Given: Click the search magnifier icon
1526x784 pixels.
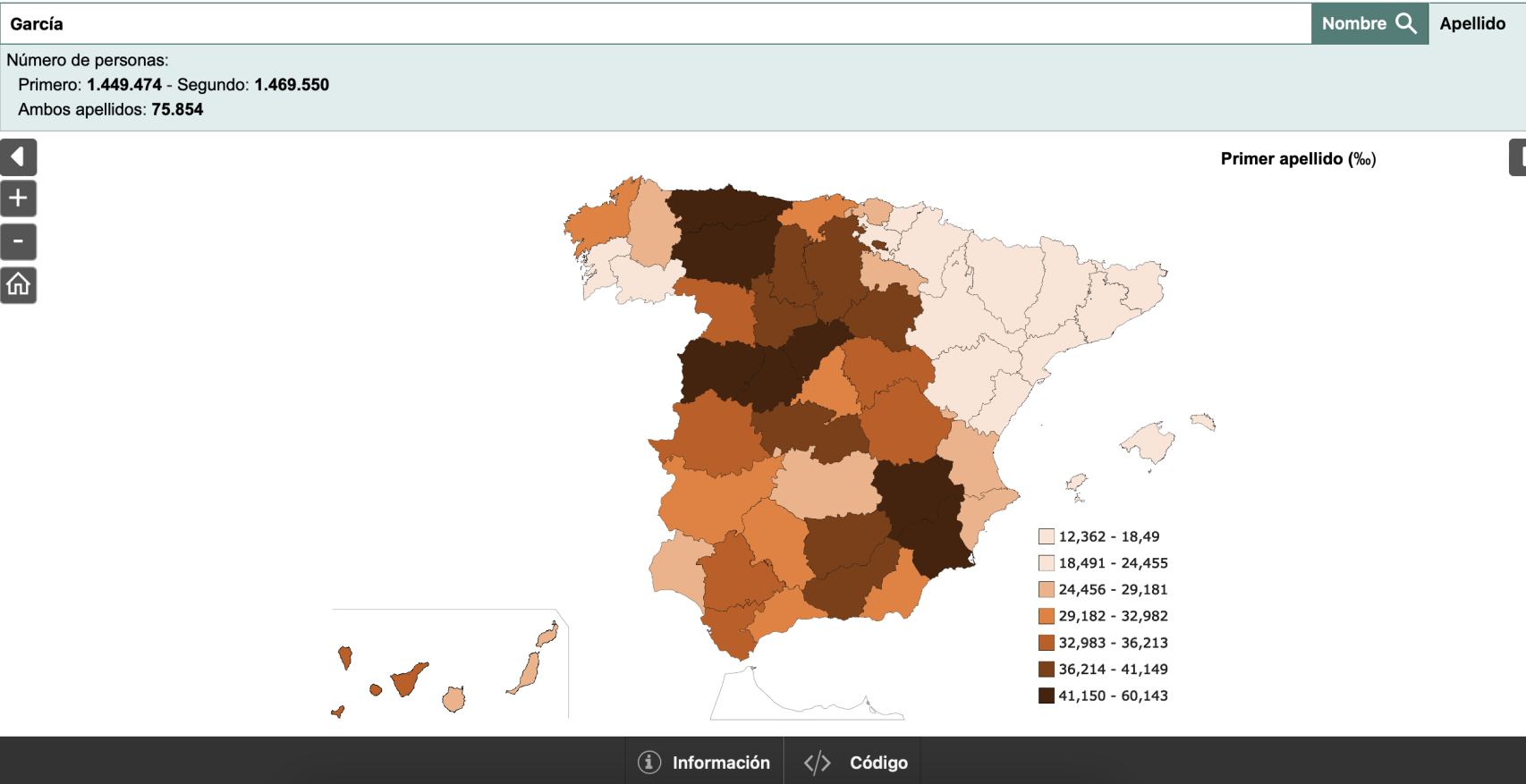Looking at the screenshot, I should [1406, 24].
